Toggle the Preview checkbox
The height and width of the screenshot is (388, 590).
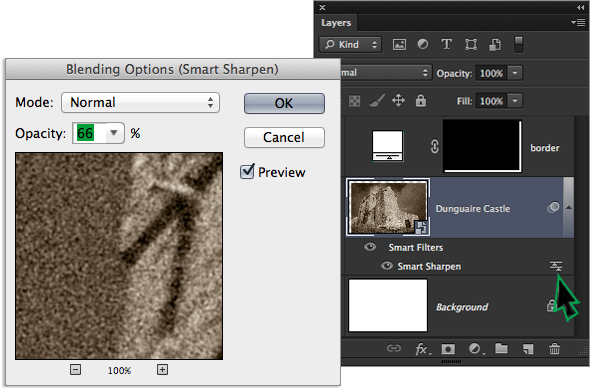[247, 172]
